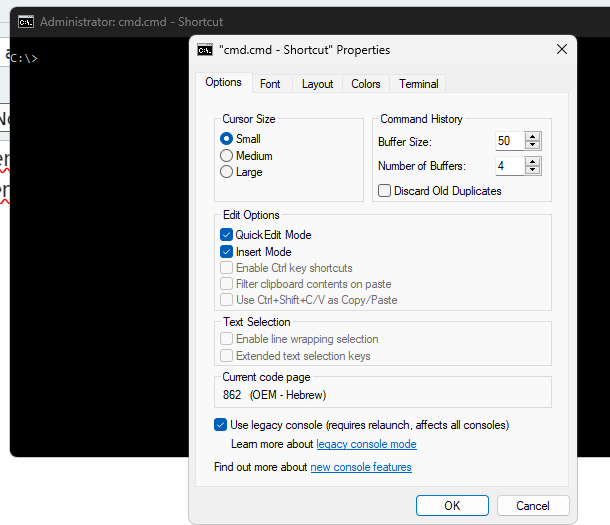Image resolution: width=610 pixels, height=525 pixels.
Task: Open the legacy console mode link
Action: [x=366, y=444]
